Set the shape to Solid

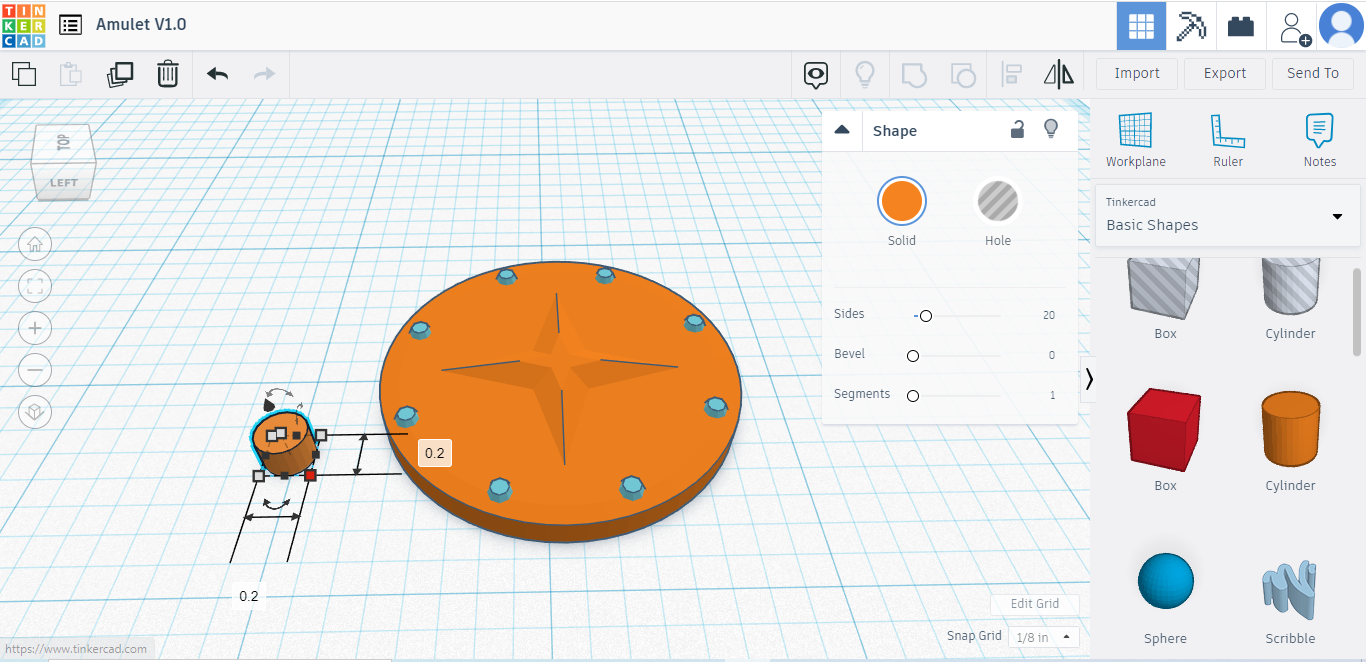click(901, 202)
